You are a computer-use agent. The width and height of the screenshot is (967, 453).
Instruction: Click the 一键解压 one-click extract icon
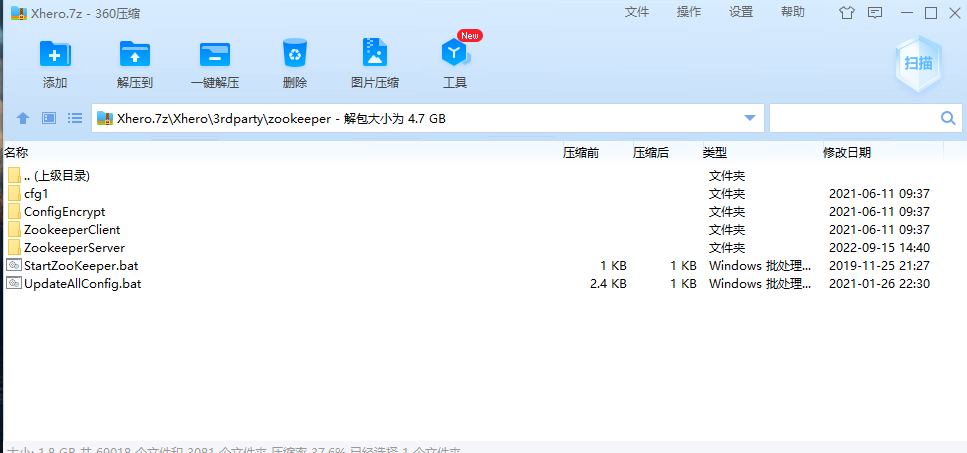pos(214,54)
